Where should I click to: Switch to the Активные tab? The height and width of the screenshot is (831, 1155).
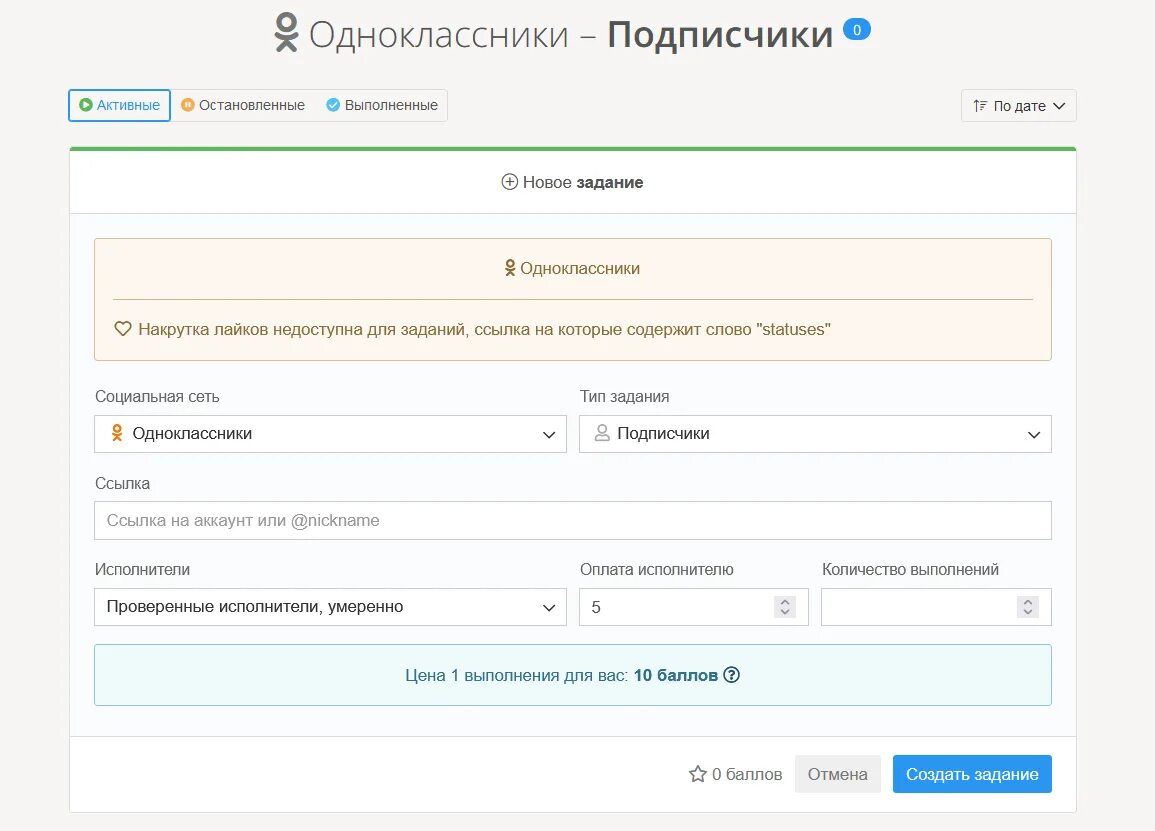point(119,105)
